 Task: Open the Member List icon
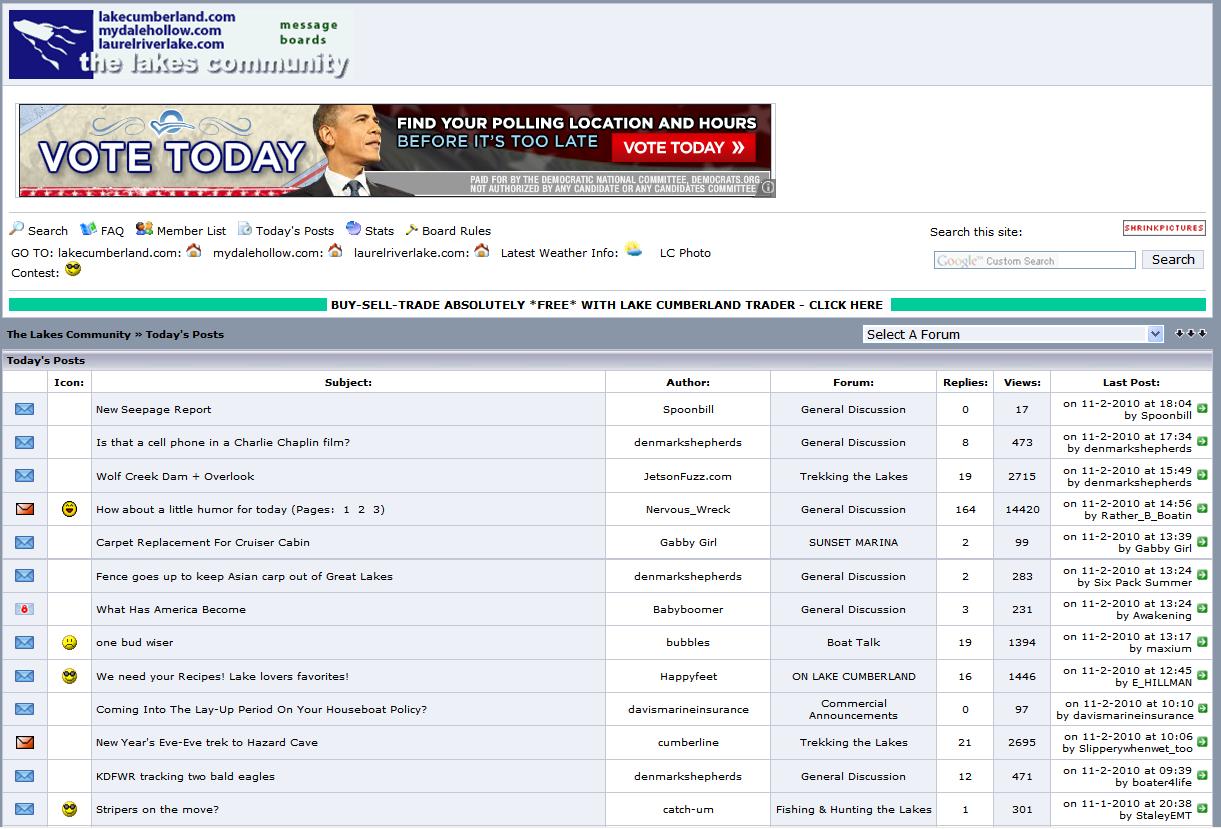coord(144,229)
